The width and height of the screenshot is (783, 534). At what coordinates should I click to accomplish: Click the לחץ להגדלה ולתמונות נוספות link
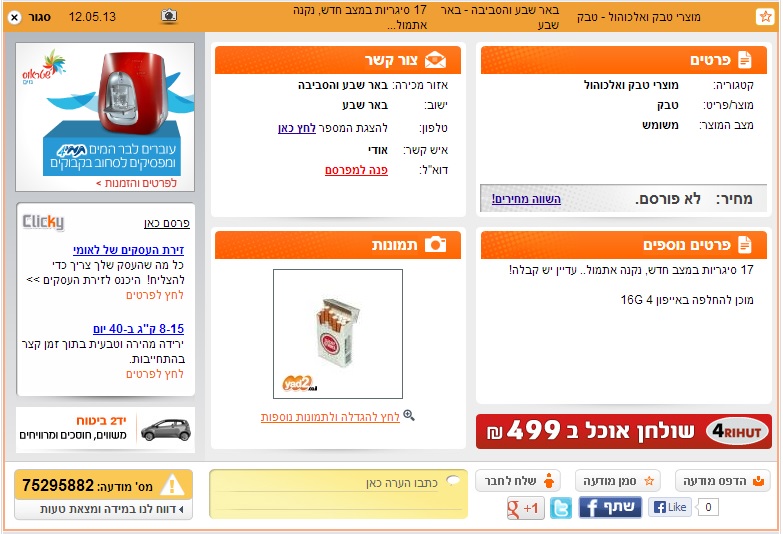(x=330, y=417)
